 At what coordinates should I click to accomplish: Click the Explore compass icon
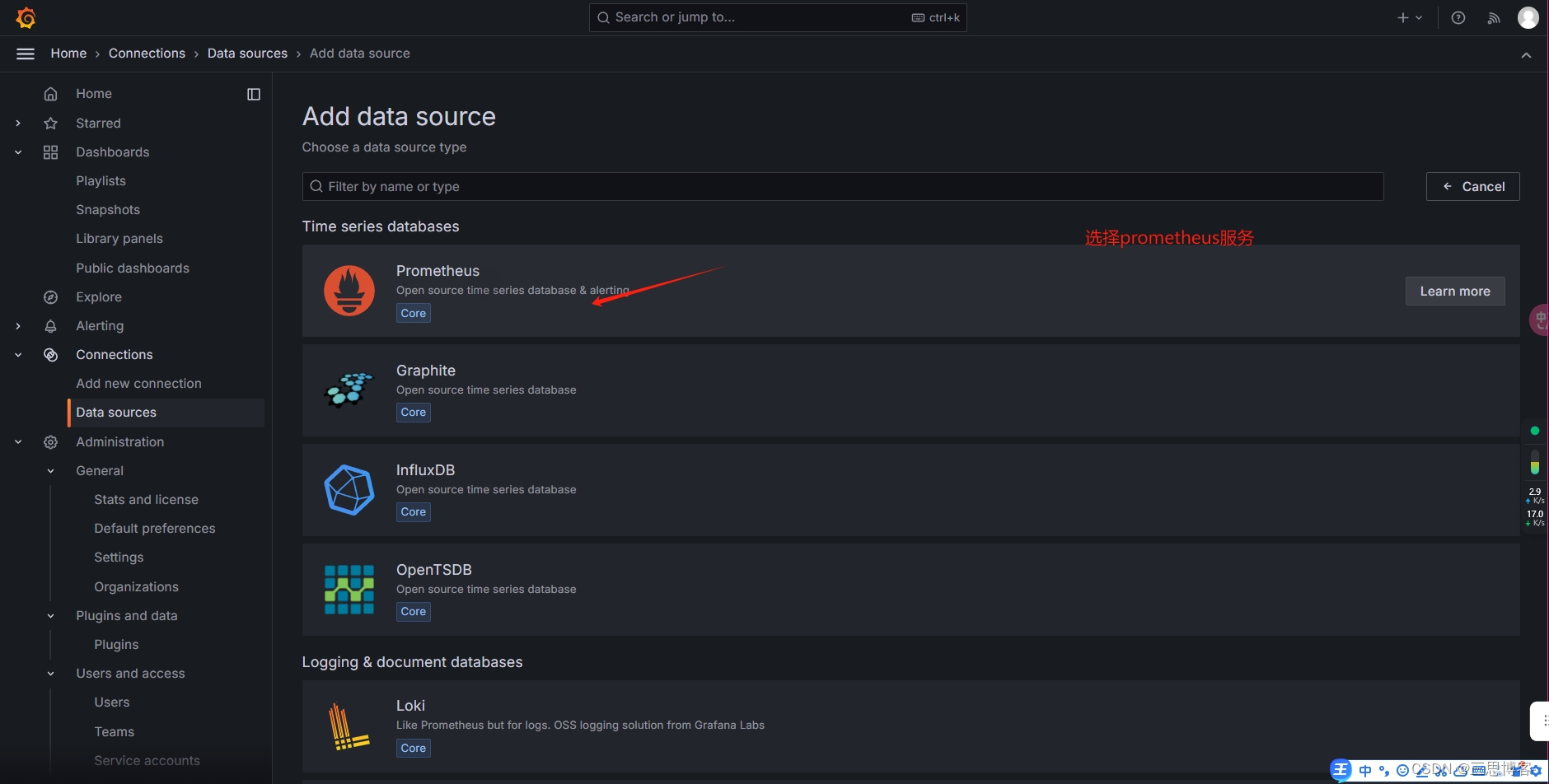point(51,297)
